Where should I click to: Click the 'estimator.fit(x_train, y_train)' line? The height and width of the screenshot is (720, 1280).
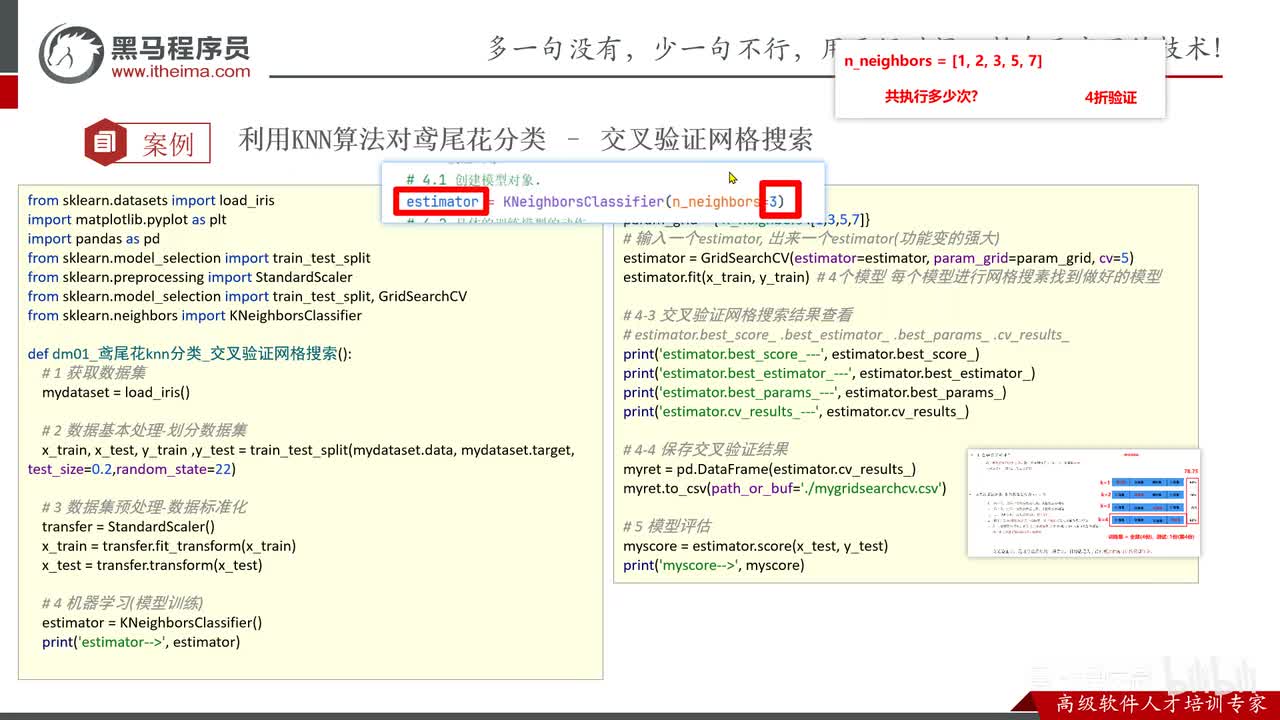tap(715, 277)
